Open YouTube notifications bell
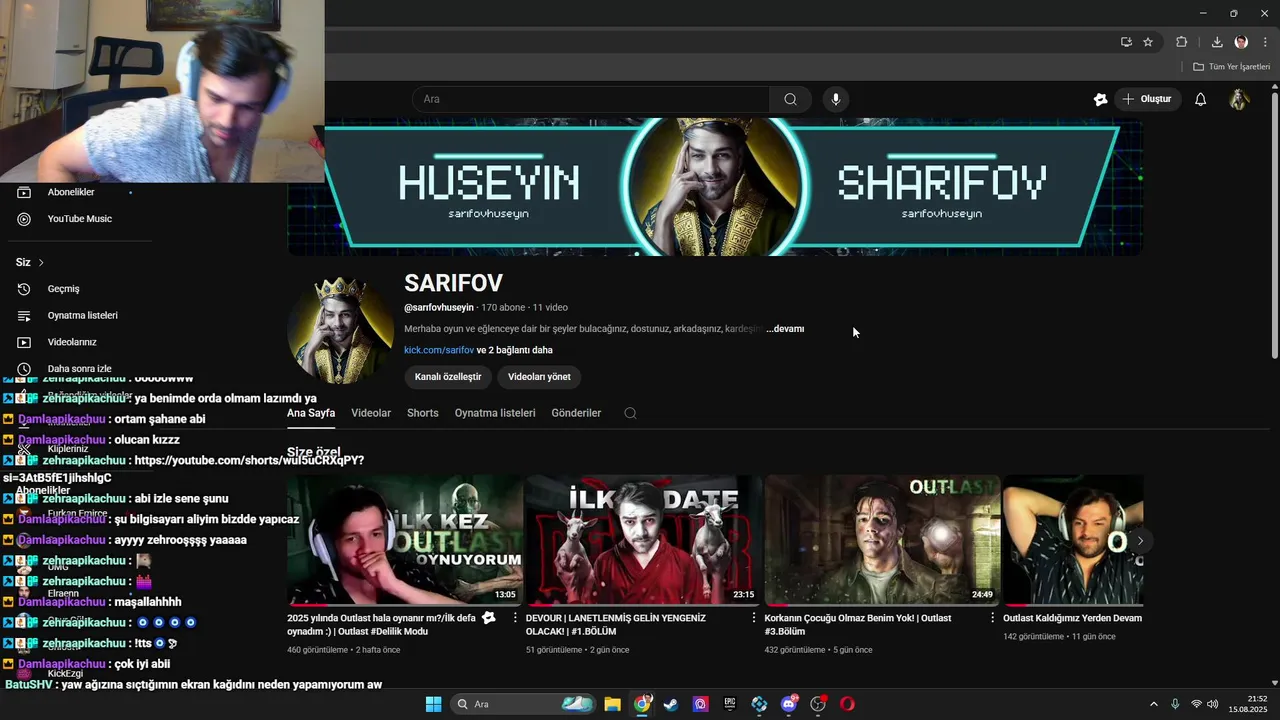Image resolution: width=1280 pixels, height=720 pixels. pos(1201,99)
